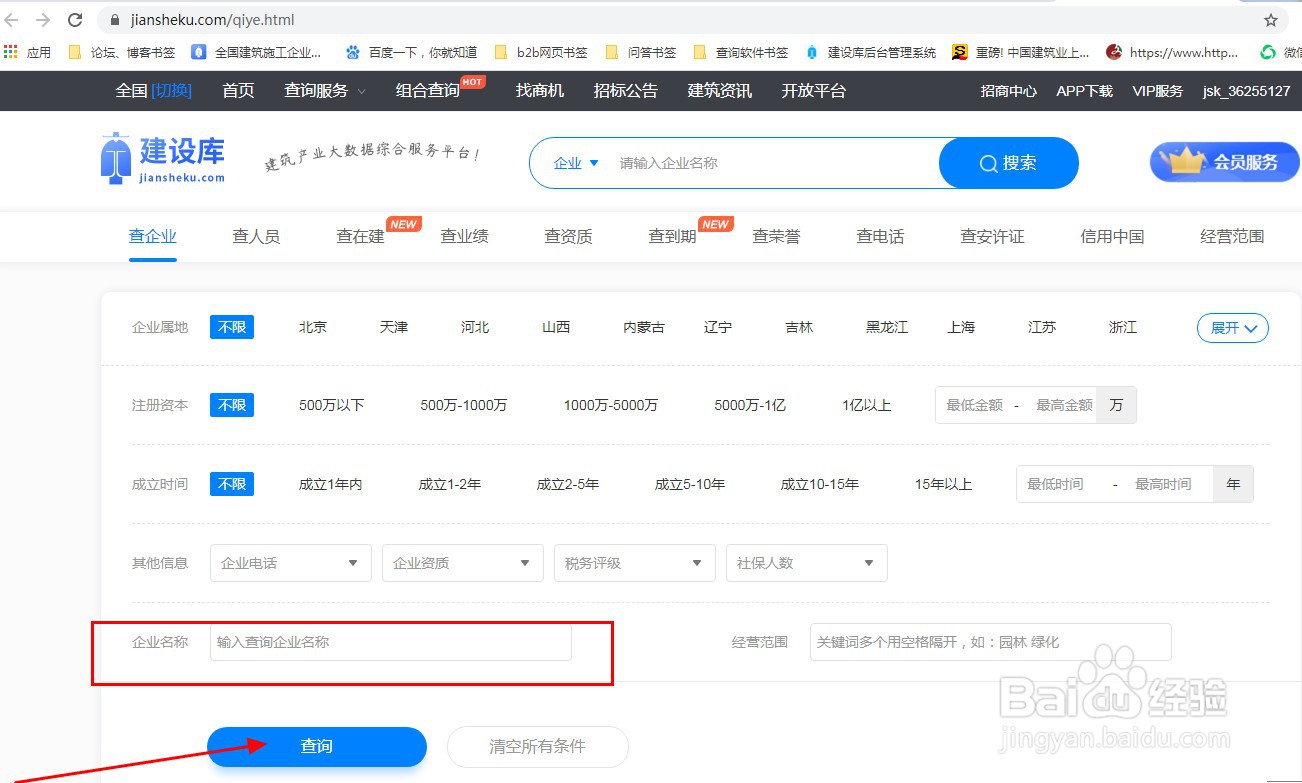Click the 请输入企业名称 search field
This screenshot has height=783, width=1302.
coord(775,163)
